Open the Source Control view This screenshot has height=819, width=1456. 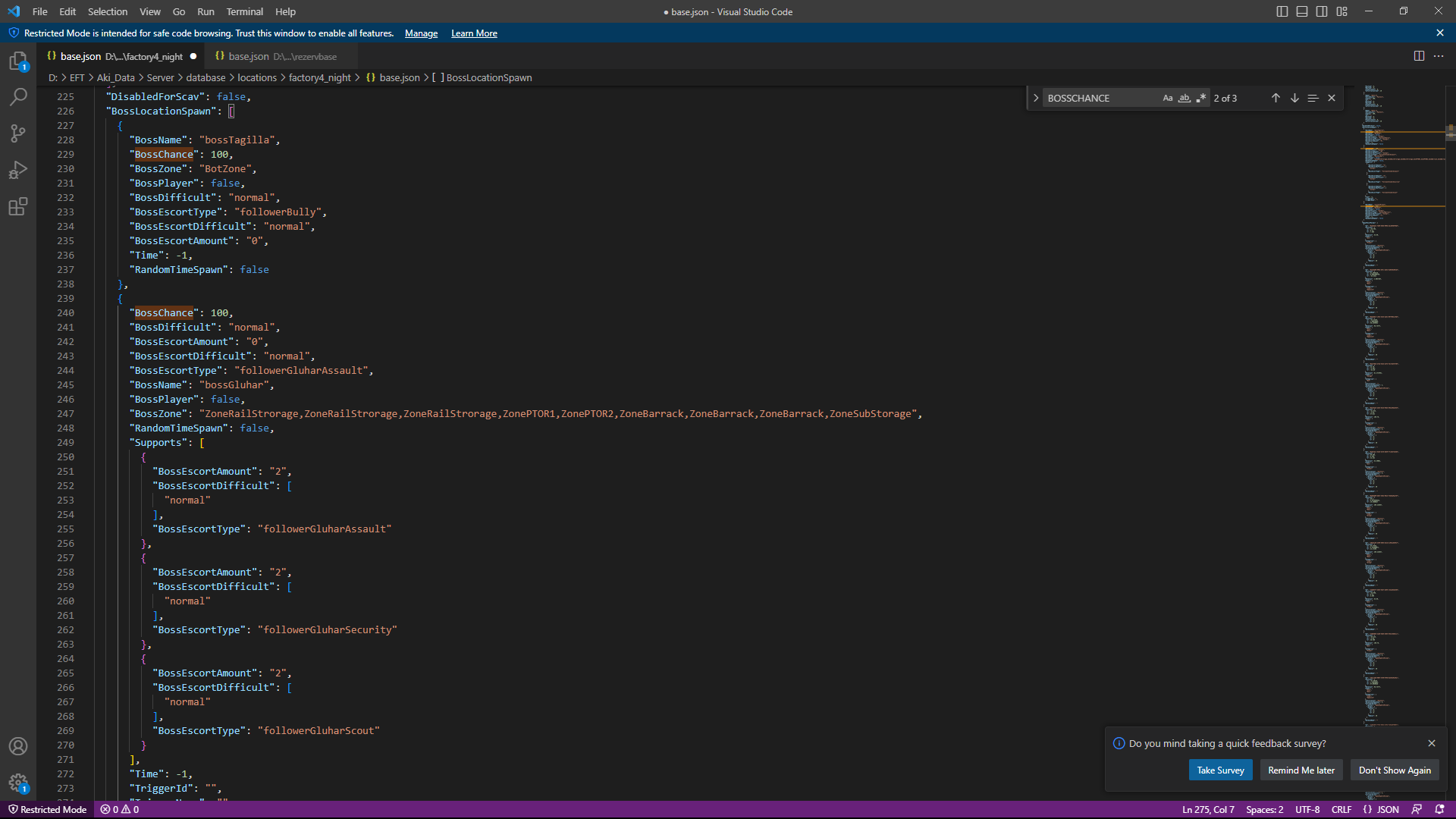[x=18, y=133]
